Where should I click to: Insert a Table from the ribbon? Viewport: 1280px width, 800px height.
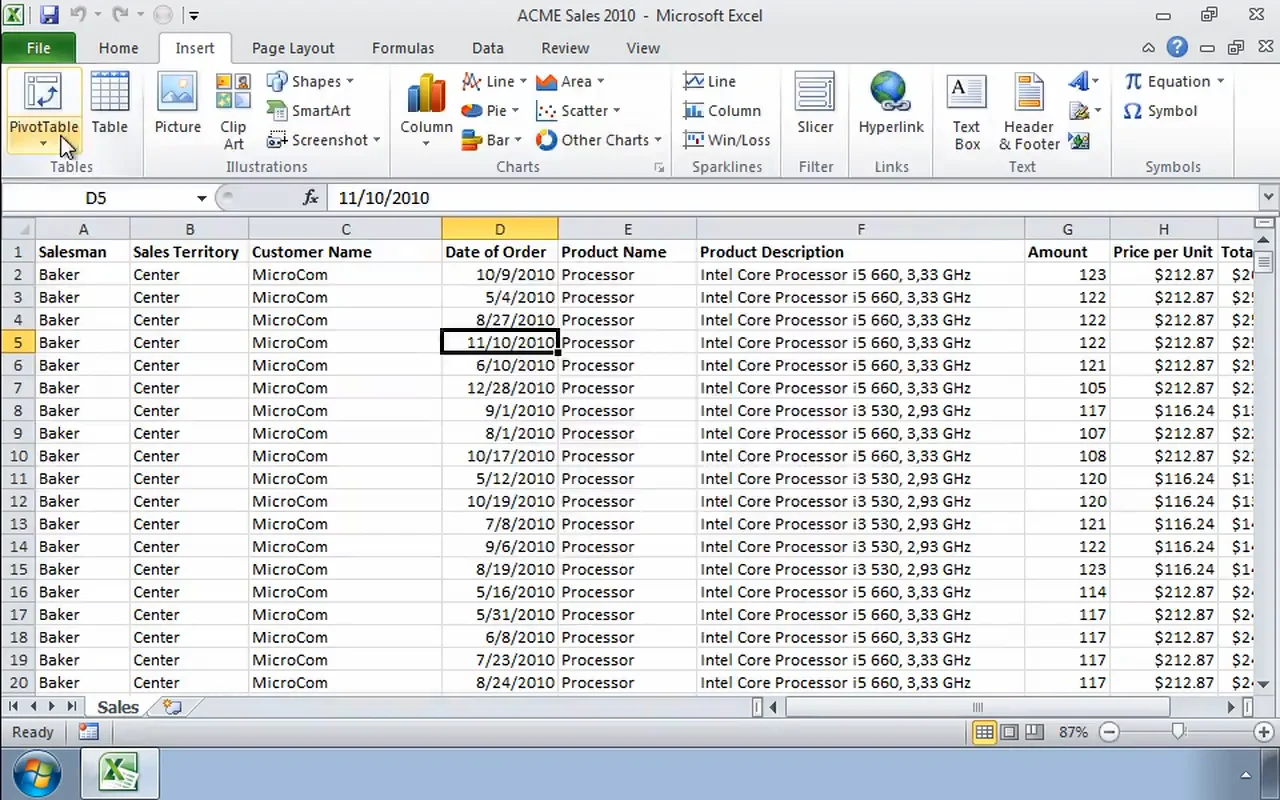tap(109, 103)
